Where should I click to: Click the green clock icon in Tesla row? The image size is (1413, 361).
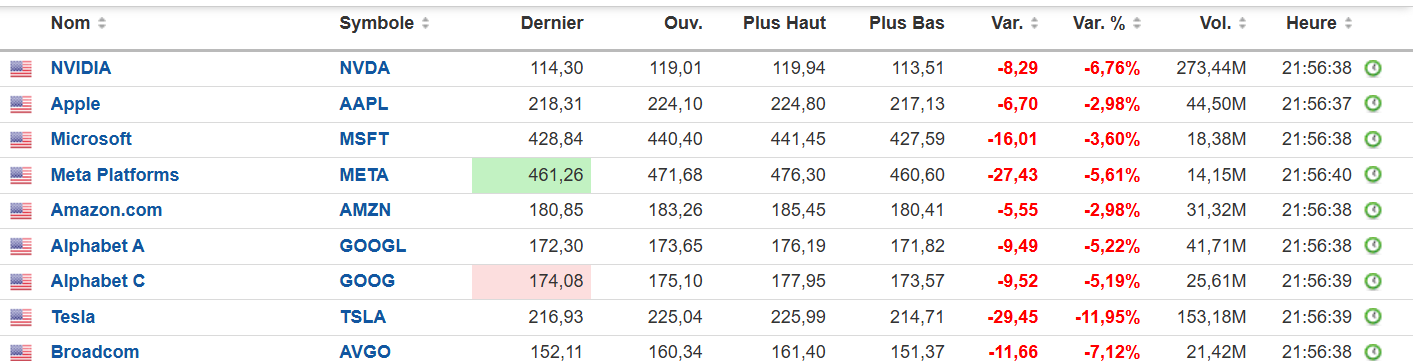pos(1374,317)
